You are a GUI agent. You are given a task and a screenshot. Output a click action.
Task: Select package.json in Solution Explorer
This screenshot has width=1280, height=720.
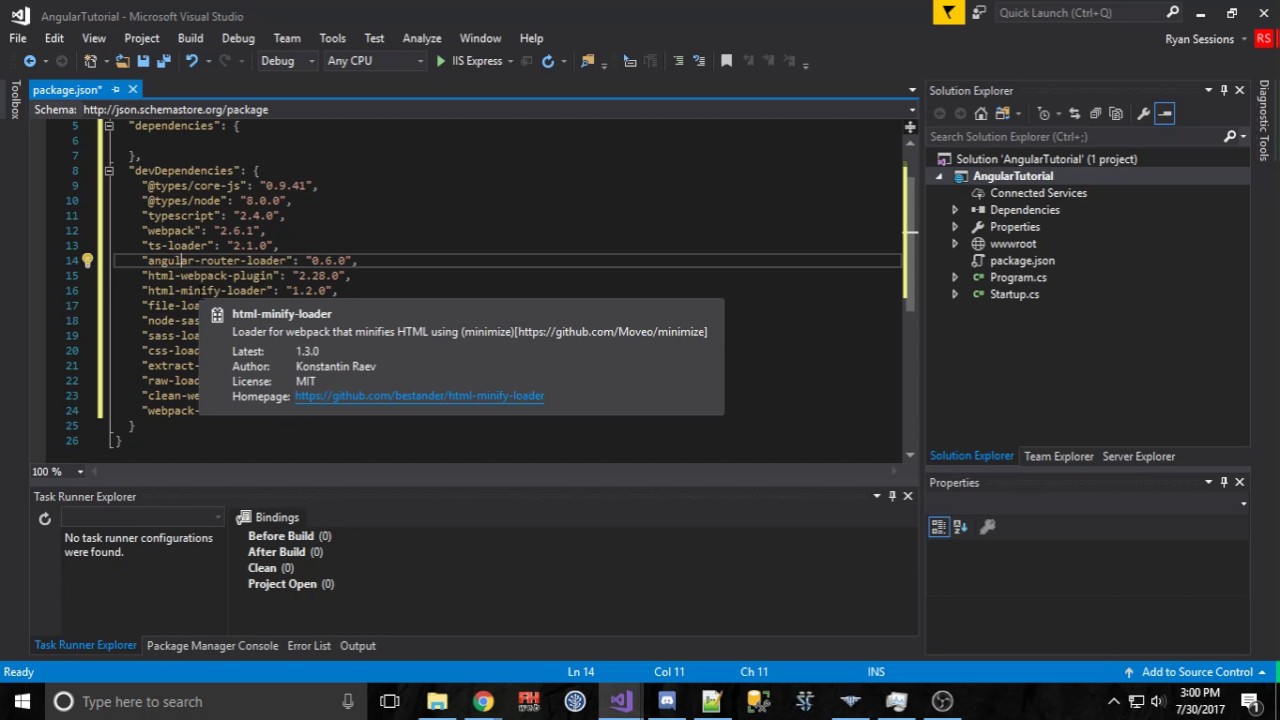click(1022, 261)
